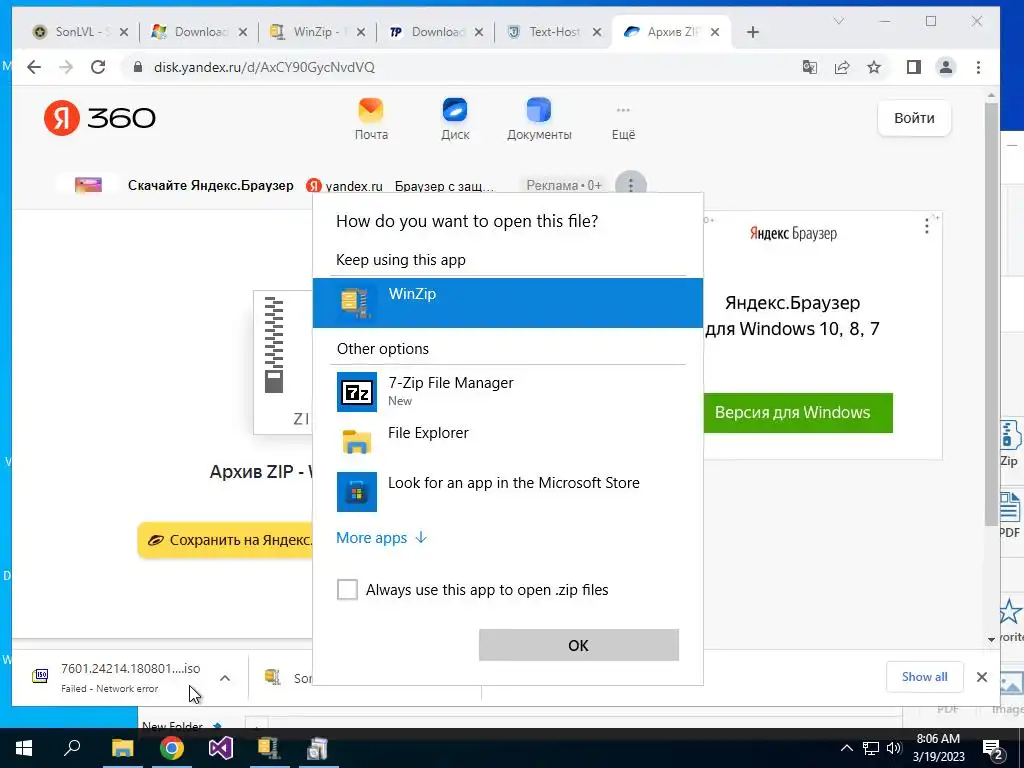The image size is (1024, 768).
Task: Go back in browser history
Action: (x=34, y=67)
